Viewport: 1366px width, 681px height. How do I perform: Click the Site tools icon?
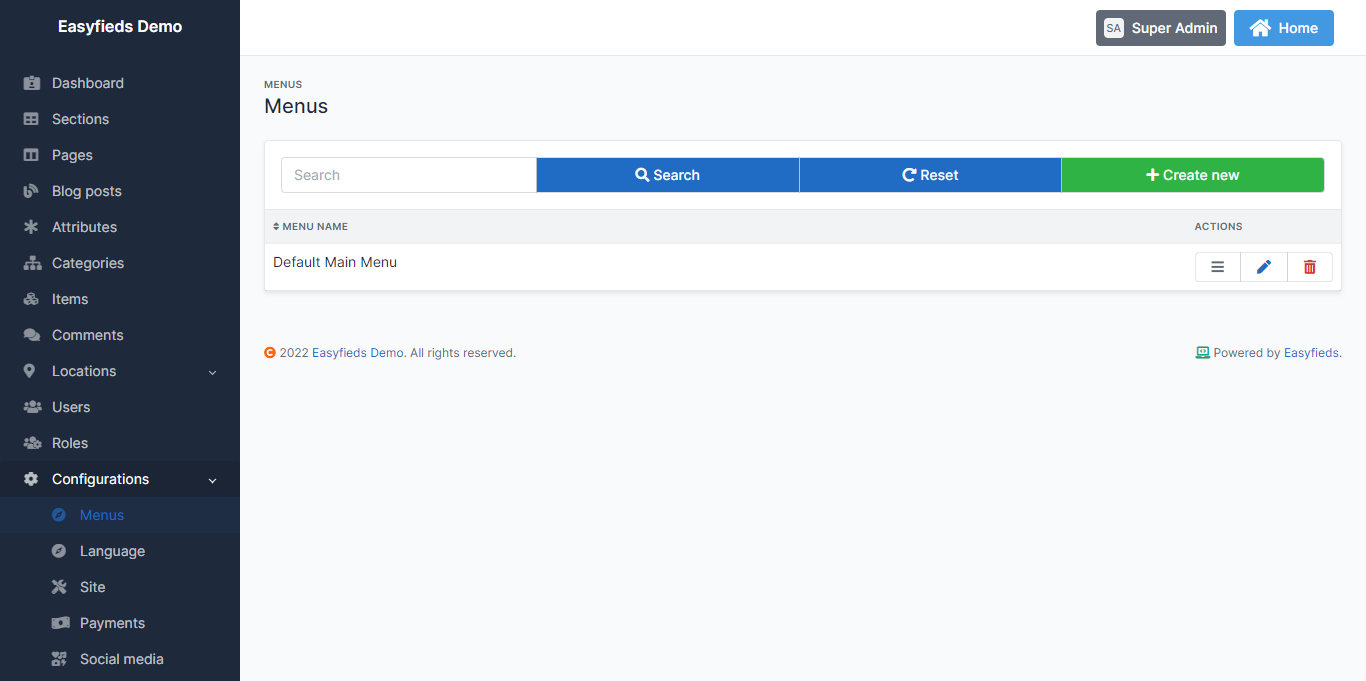coord(59,587)
